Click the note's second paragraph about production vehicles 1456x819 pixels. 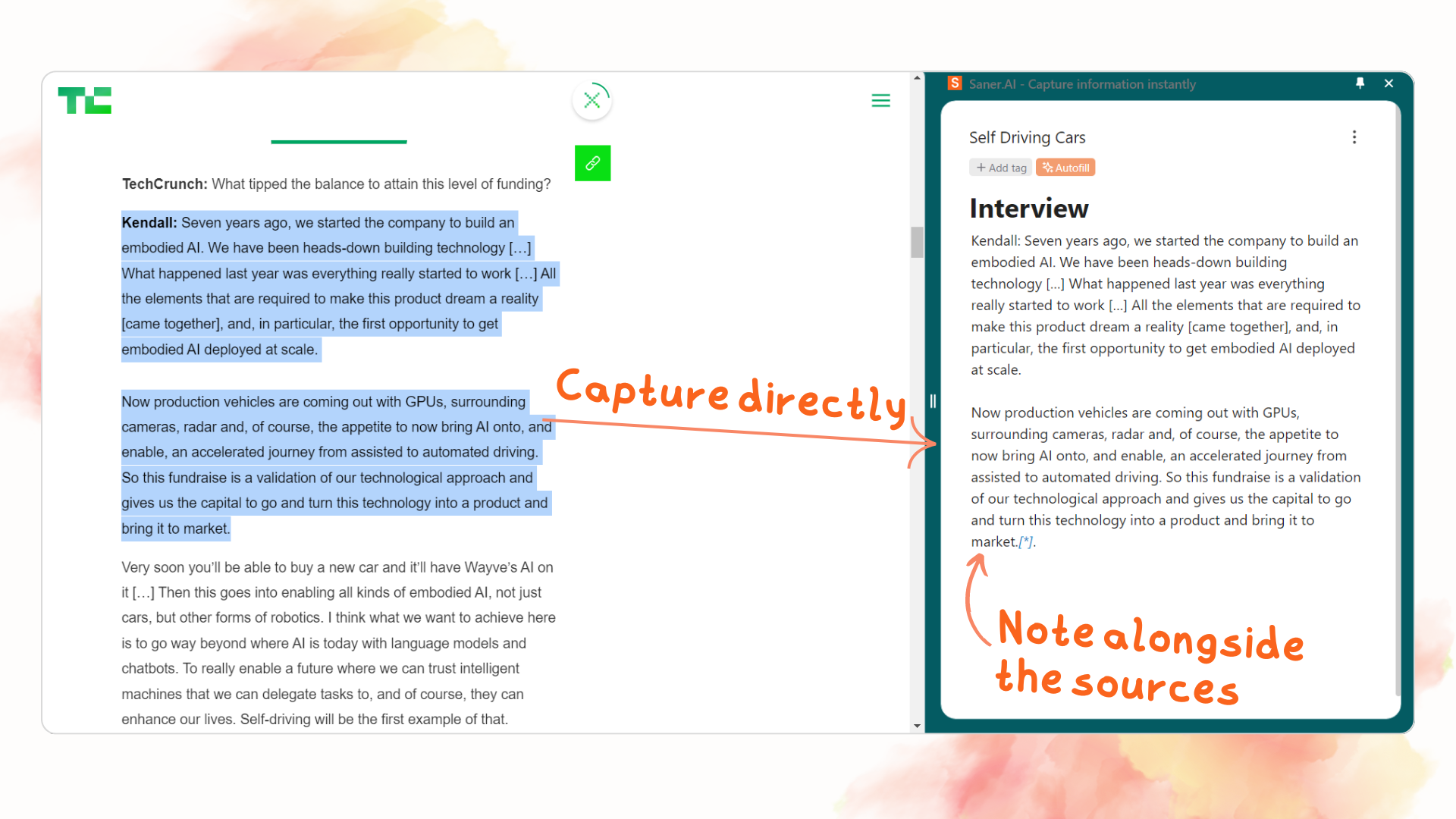[x=1165, y=477]
